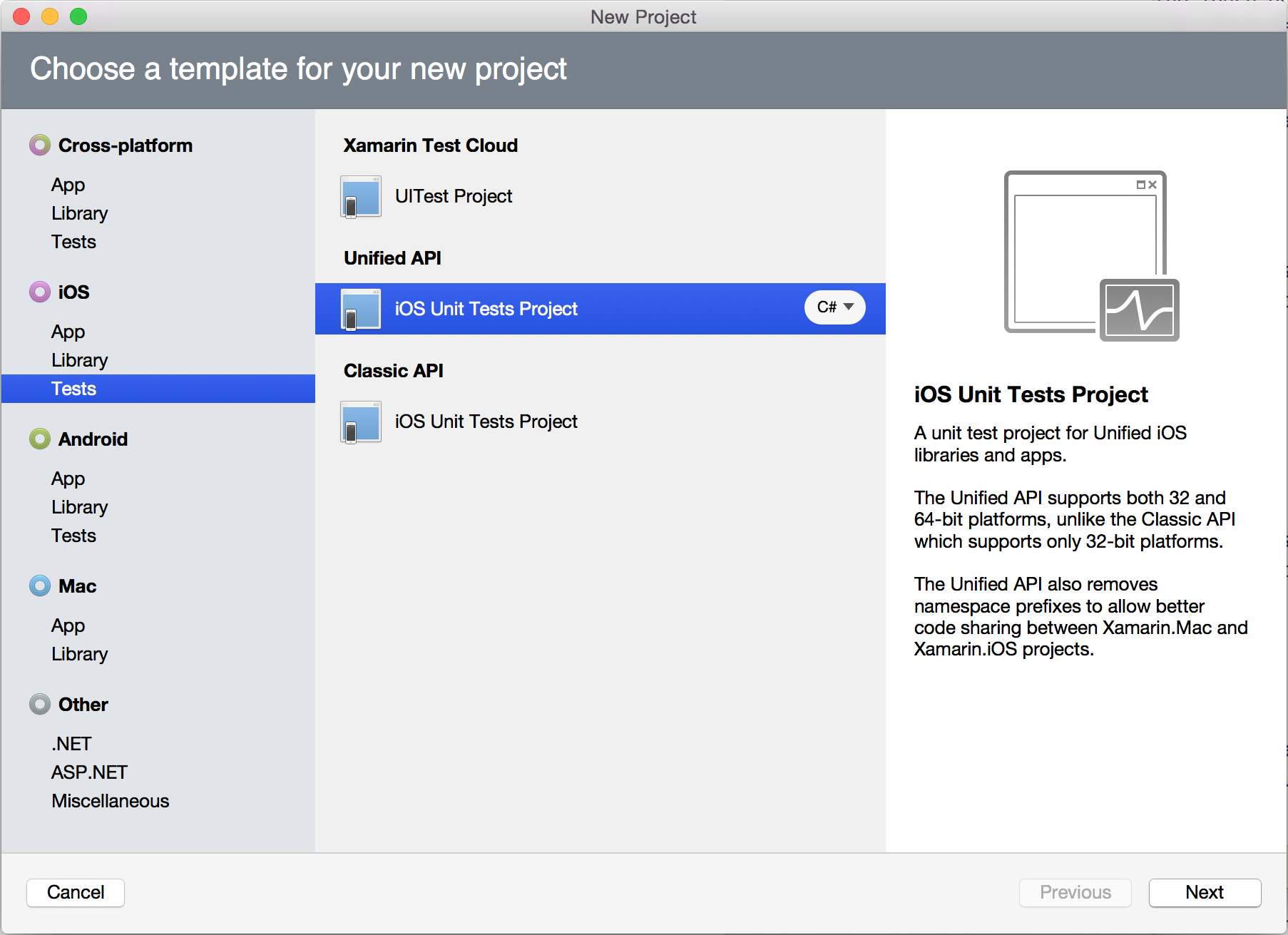Image resolution: width=1288 pixels, height=935 pixels.
Task: Select App under Cross-platform
Action: 68,185
